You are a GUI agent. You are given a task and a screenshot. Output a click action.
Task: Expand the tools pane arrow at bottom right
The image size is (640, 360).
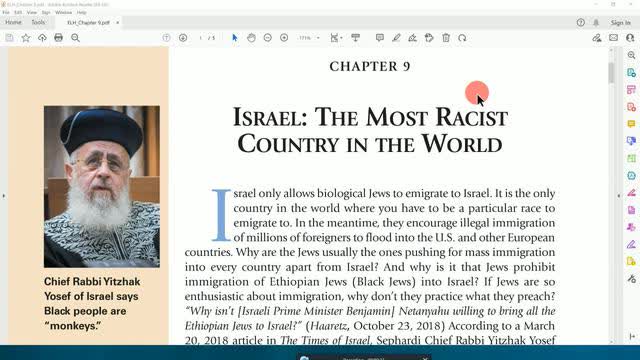pyautogui.click(x=631, y=336)
